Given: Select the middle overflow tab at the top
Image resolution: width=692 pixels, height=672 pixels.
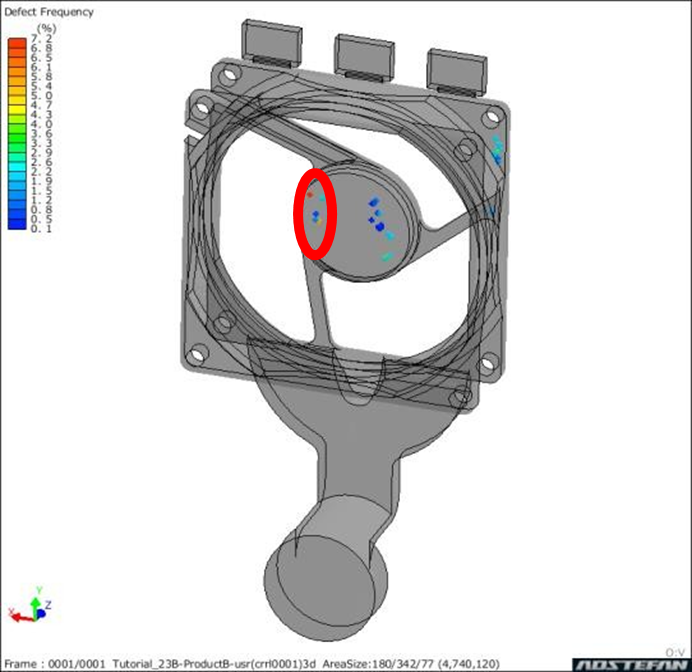Looking at the screenshot, I should (364, 56).
